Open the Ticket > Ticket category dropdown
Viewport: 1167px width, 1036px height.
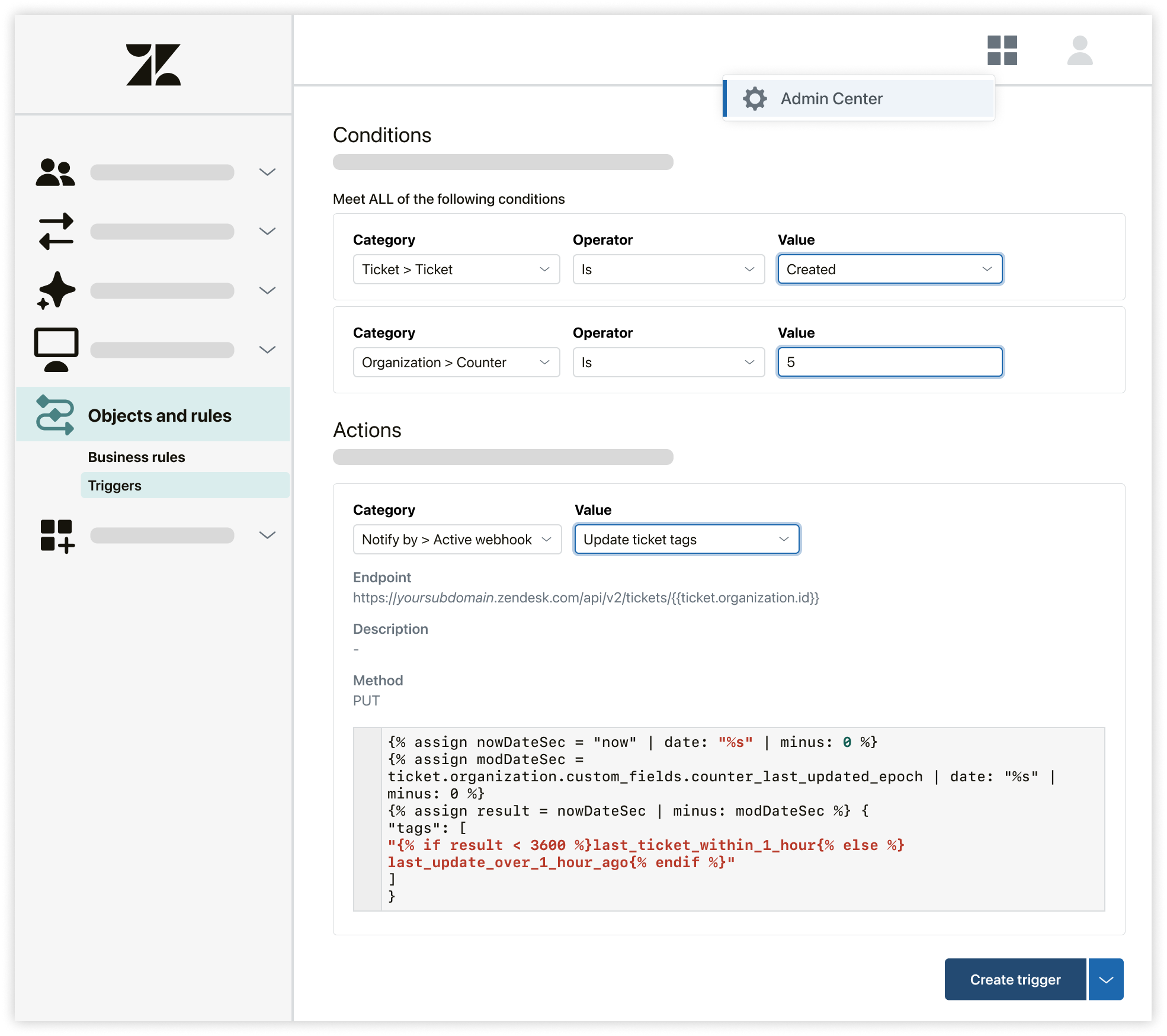tap(456, 270)
